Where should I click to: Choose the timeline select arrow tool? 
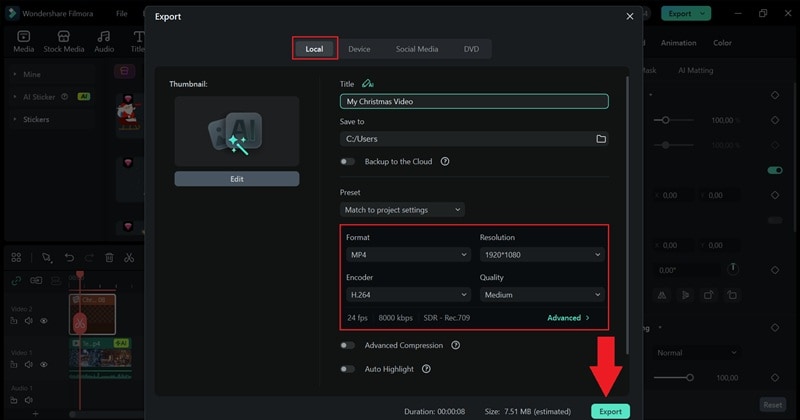[47, 258]
